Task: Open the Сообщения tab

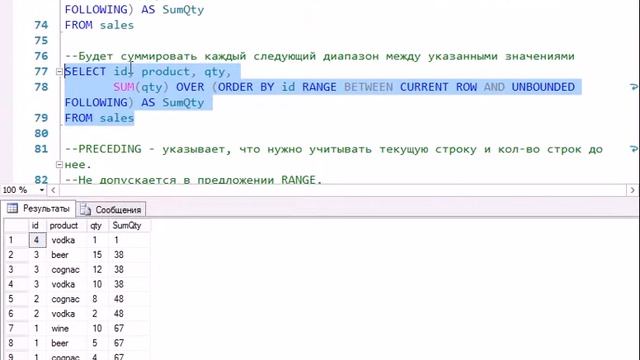Action: [111, 210]
